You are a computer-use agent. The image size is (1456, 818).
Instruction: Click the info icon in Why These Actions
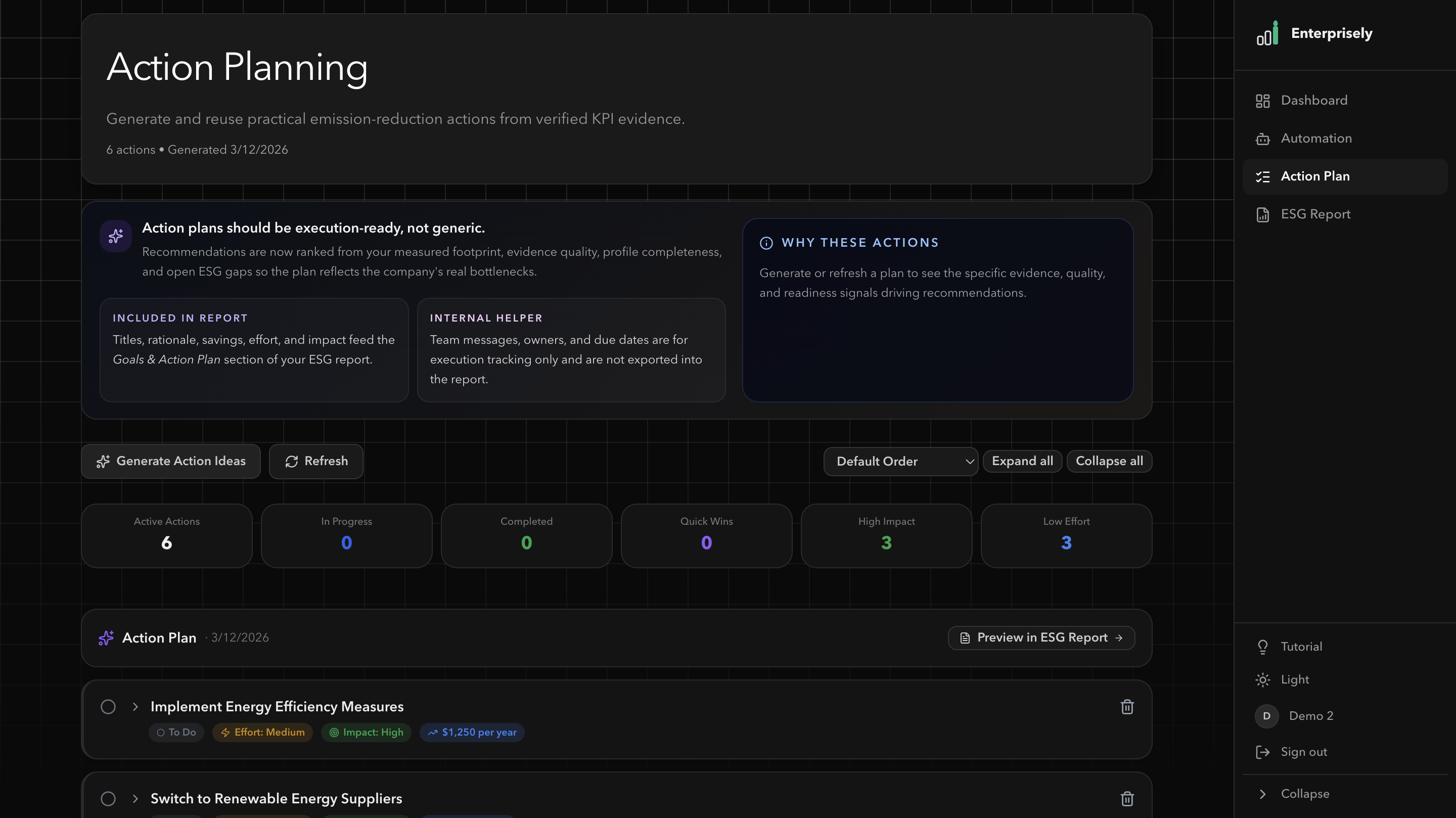766,243
